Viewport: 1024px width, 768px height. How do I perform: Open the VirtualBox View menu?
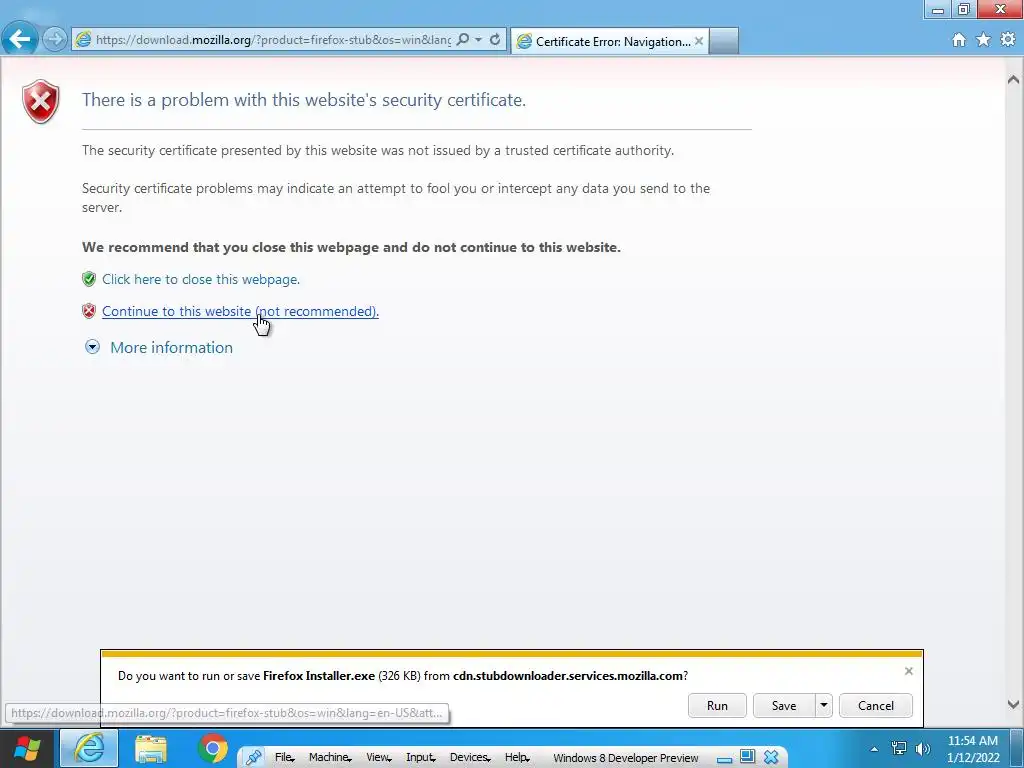(379, 758)
